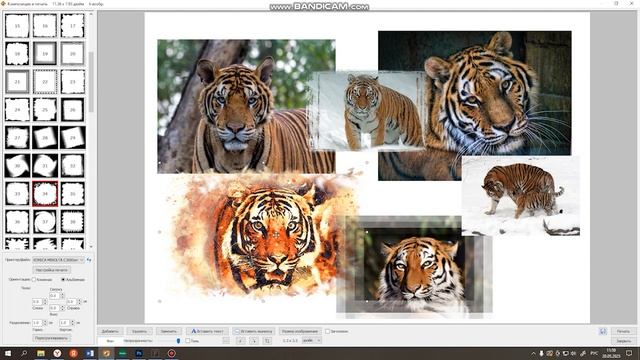Toggle the Fill (Заполнение) checkbox
Image resolution: width=640 pixels, height=360 pixels.
pos(327,331)
